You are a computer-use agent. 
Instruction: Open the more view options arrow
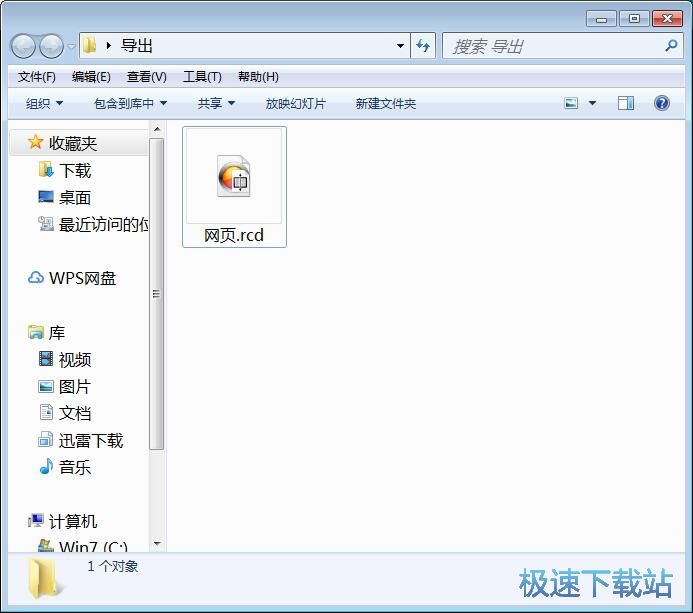(593, 103)
